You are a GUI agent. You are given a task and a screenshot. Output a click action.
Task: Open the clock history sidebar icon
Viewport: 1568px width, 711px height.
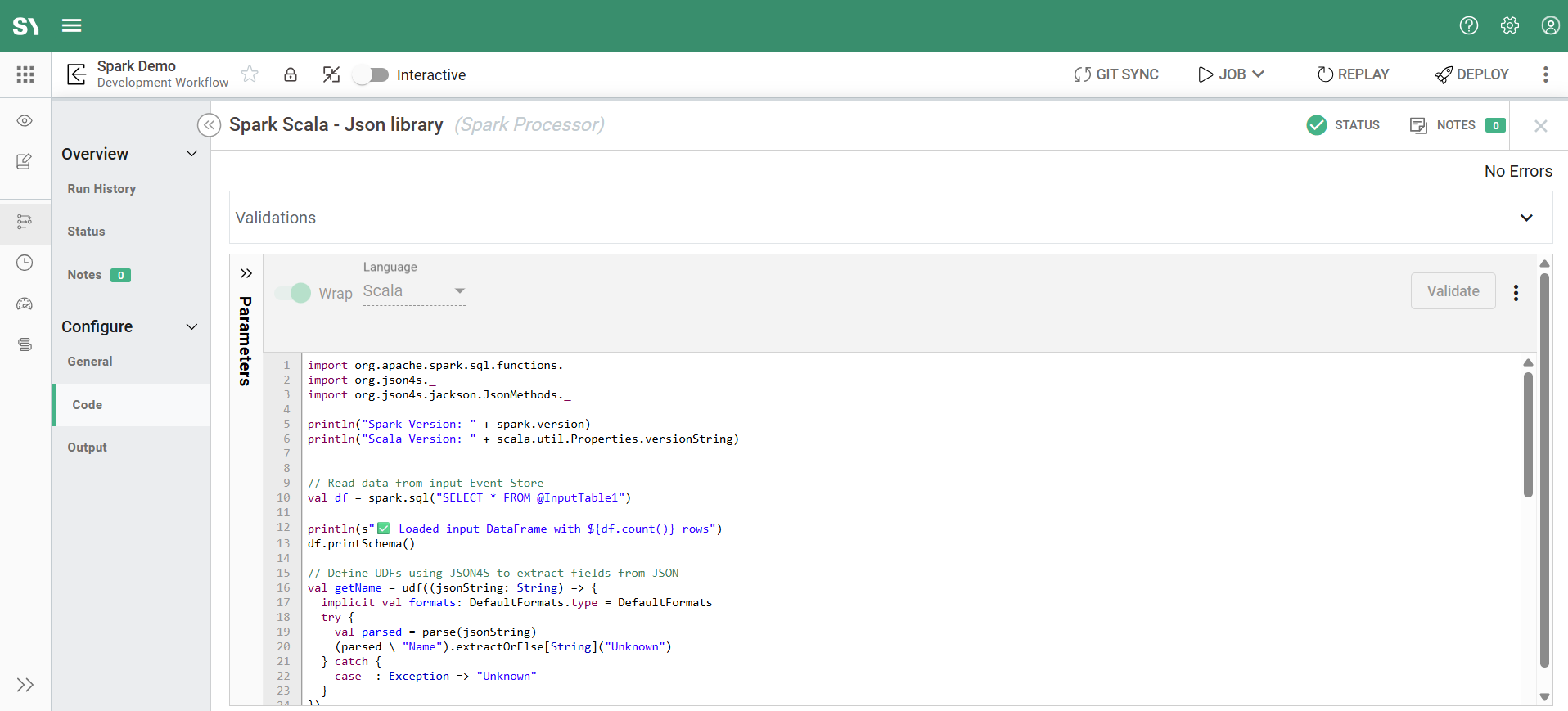pyautogui.click(x=25, y=263)
